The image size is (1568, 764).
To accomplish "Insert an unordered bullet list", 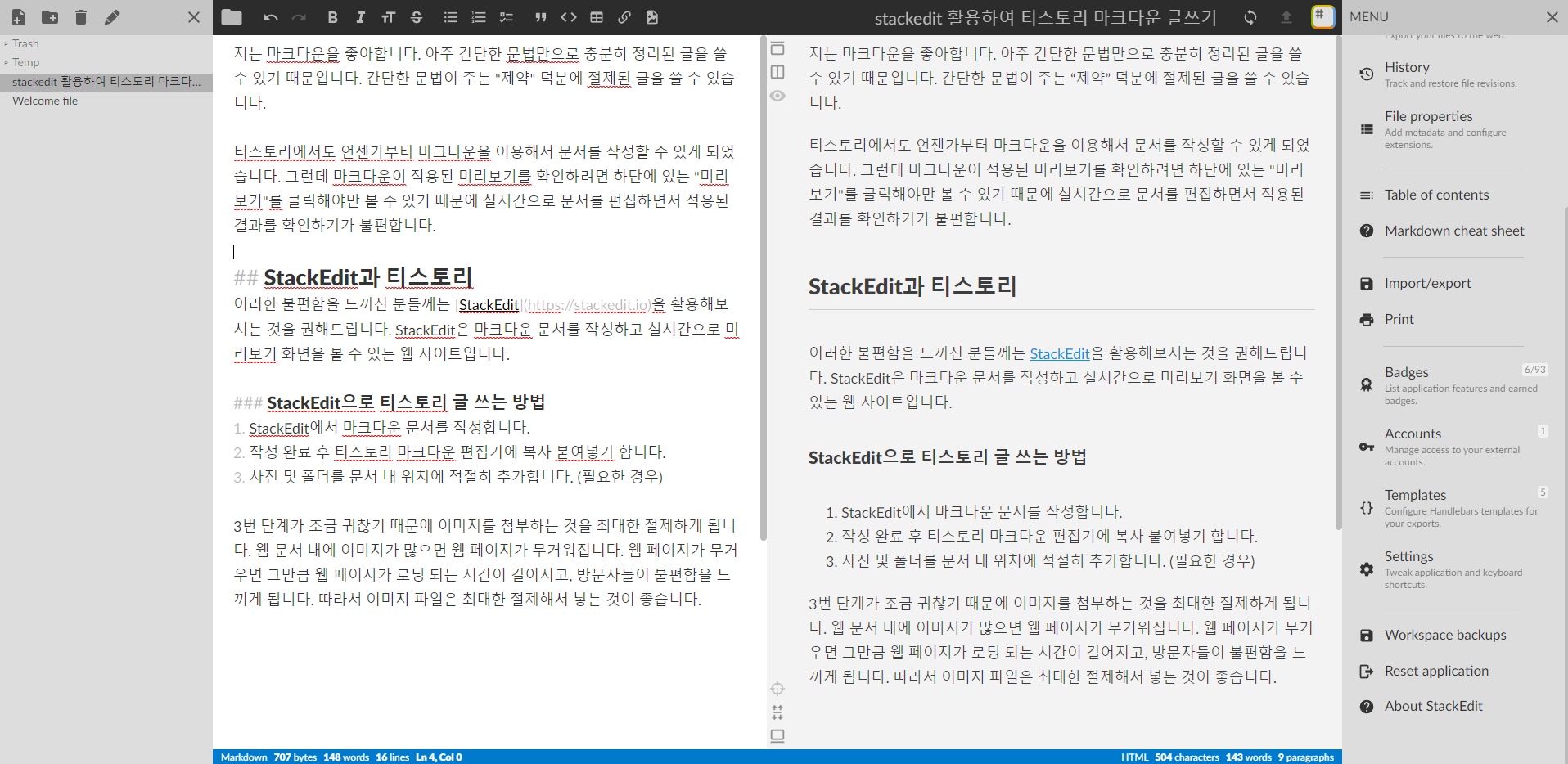I will [451, 17].
